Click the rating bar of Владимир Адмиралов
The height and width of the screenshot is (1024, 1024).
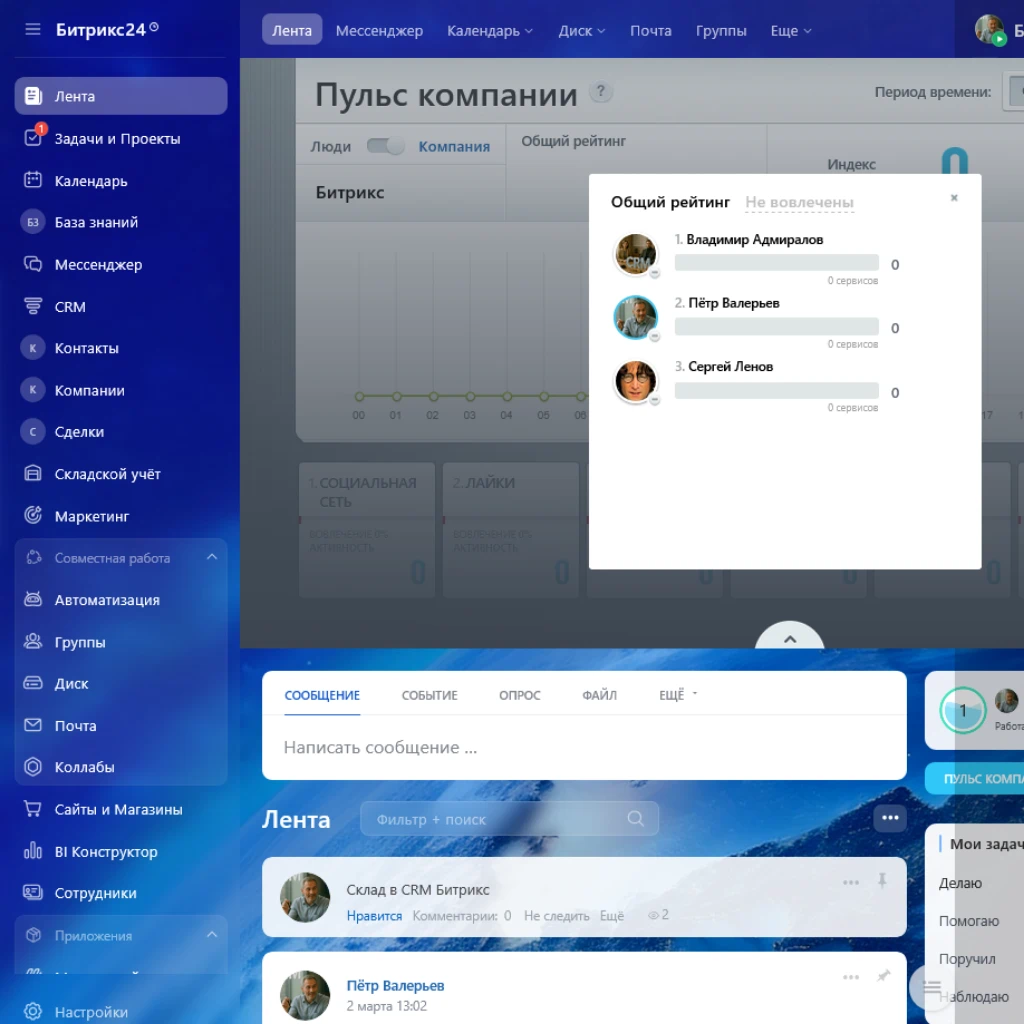(776, 263)
